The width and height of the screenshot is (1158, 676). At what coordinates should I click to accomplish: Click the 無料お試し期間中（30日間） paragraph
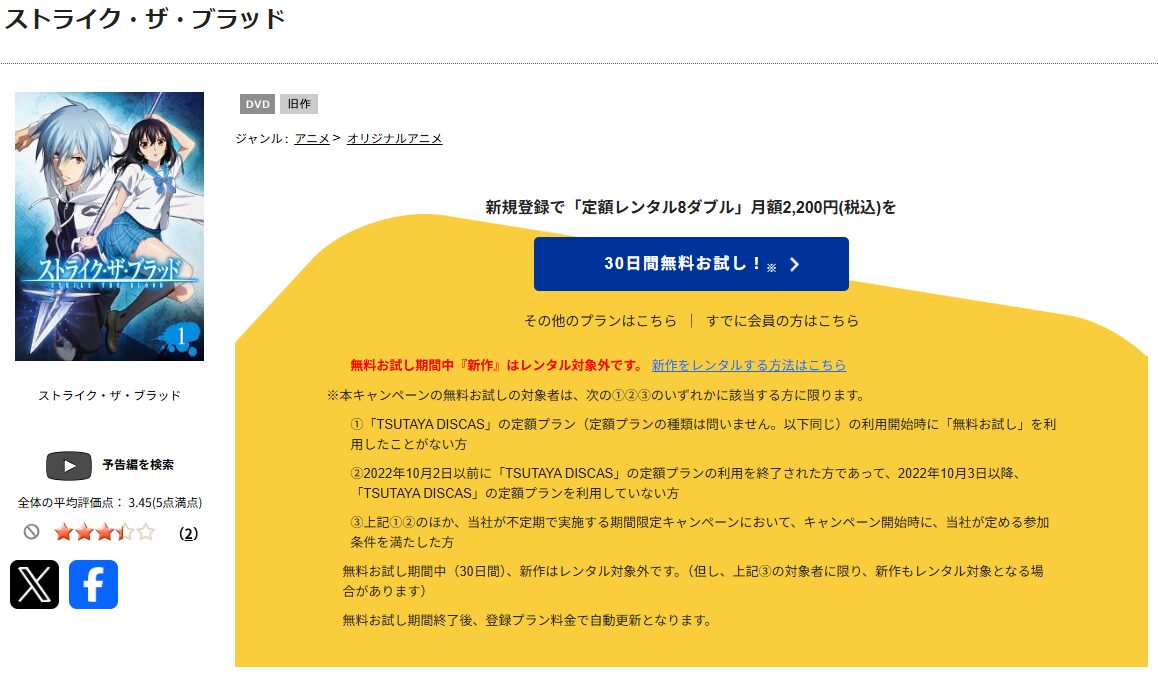pos(693,581)
